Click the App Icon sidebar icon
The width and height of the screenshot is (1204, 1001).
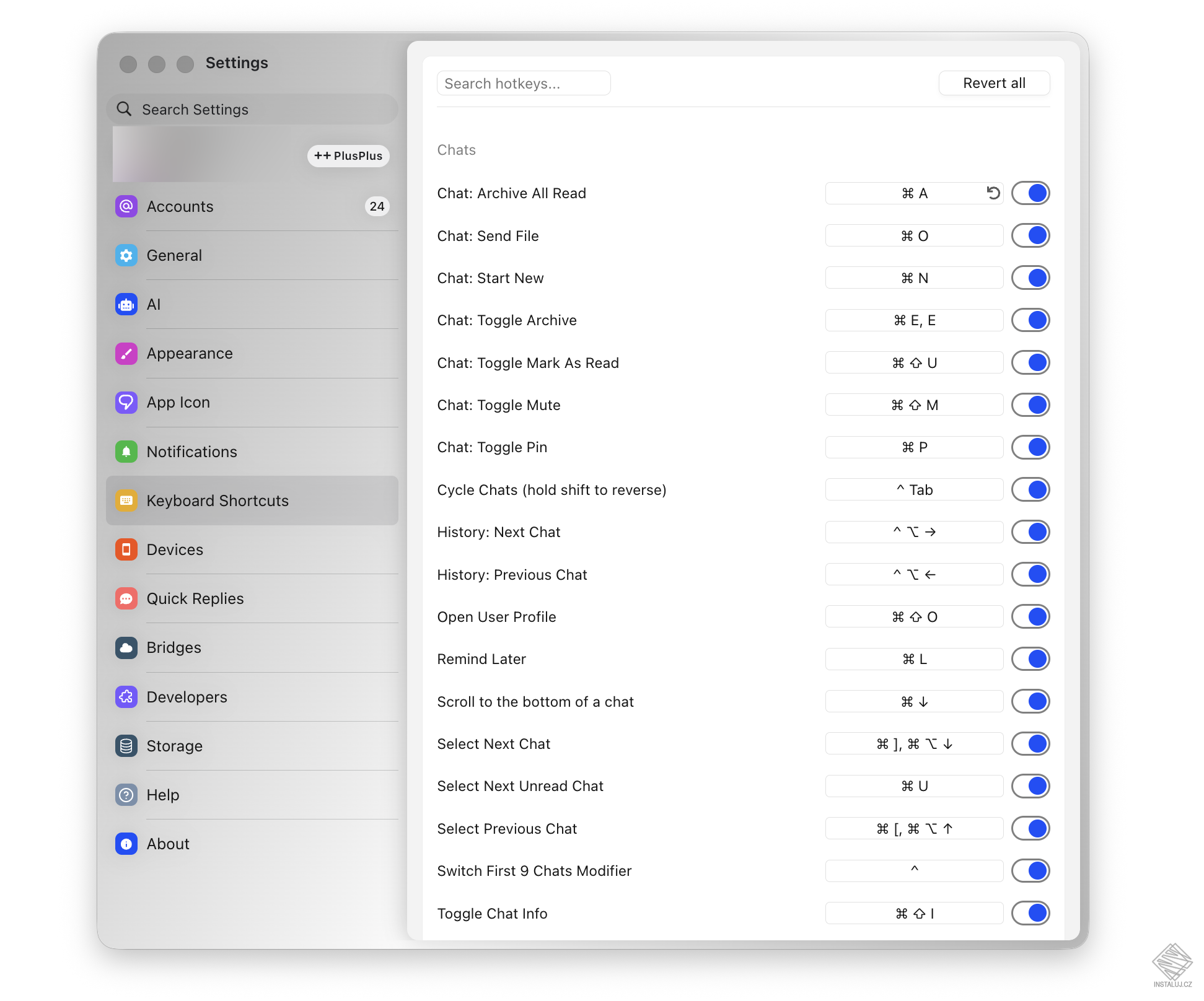126,403
